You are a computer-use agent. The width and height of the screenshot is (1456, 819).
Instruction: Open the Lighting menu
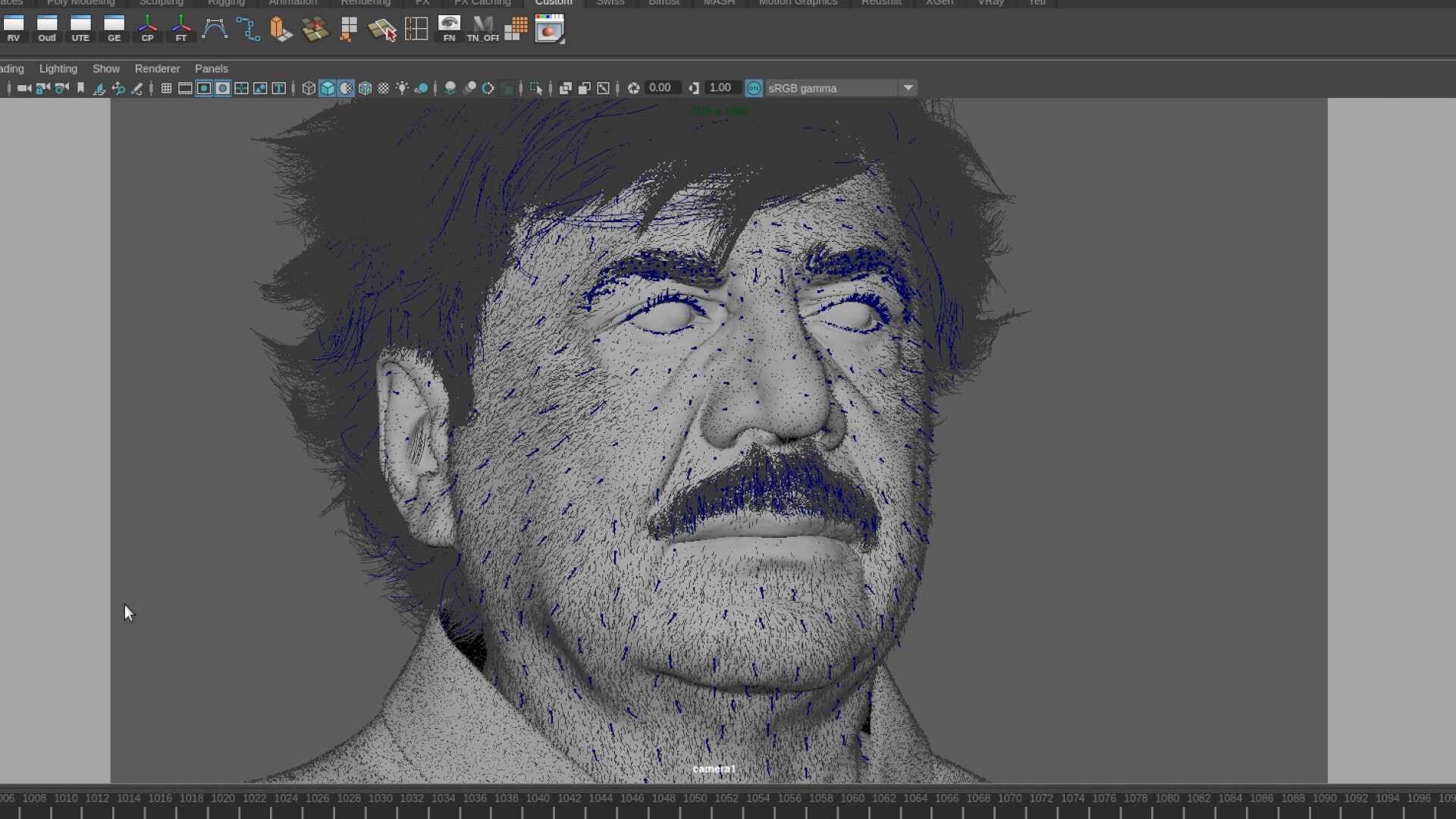click(x=58, y=68)
